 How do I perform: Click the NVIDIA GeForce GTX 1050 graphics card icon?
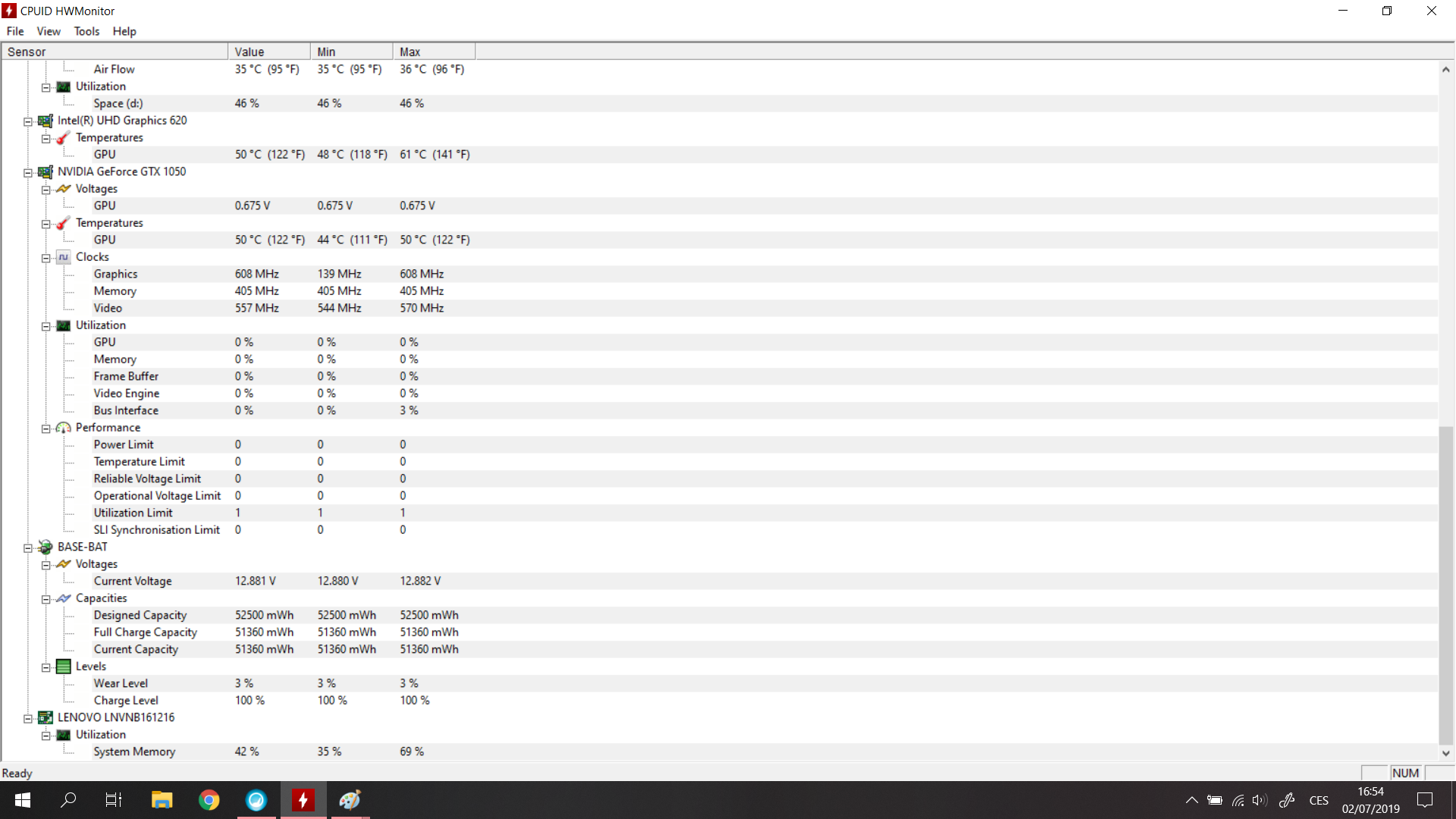pos(45,172)
